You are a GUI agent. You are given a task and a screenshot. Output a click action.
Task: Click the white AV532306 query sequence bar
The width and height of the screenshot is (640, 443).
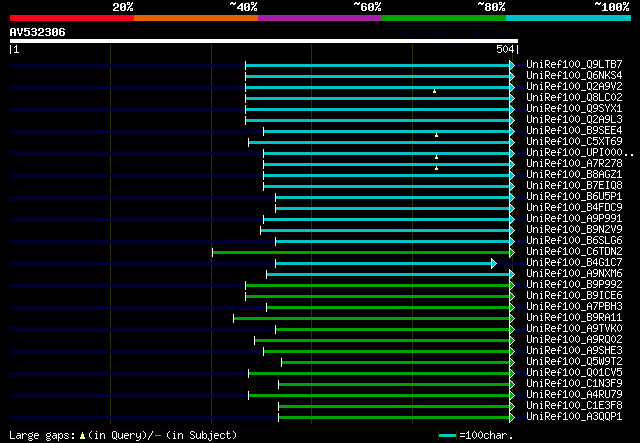coord(264,41)
